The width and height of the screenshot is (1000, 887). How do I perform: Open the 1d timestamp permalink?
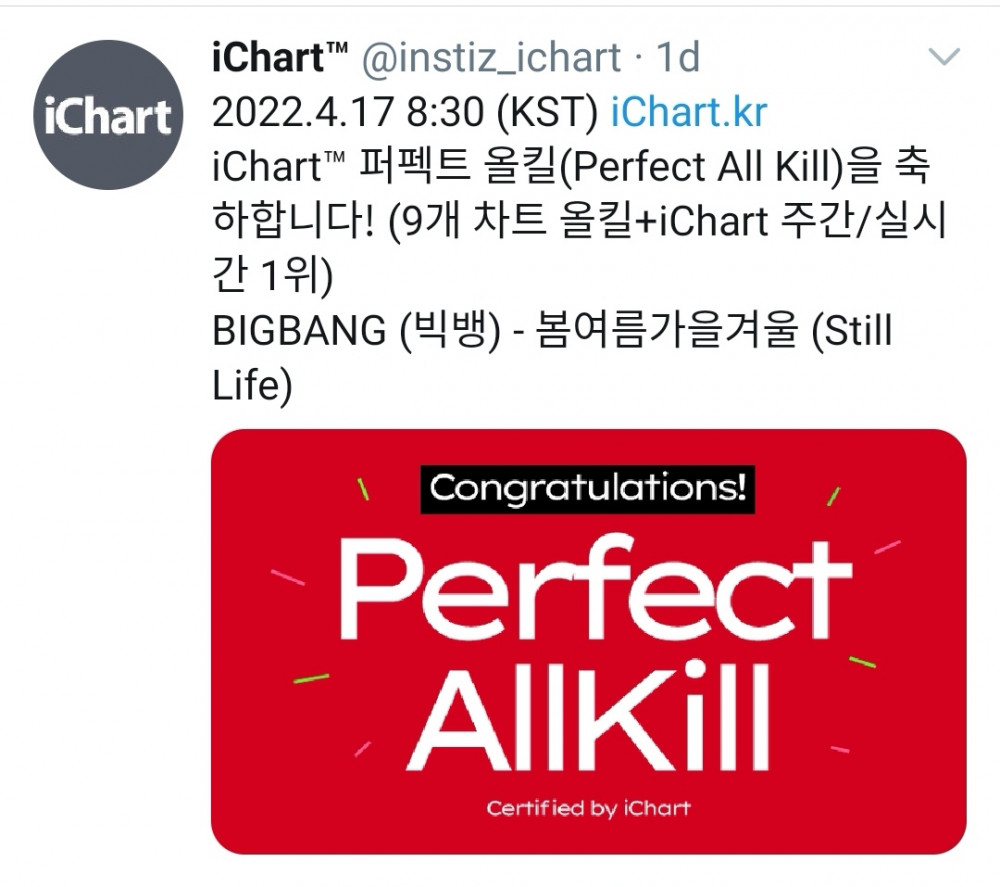pos(679,57)
